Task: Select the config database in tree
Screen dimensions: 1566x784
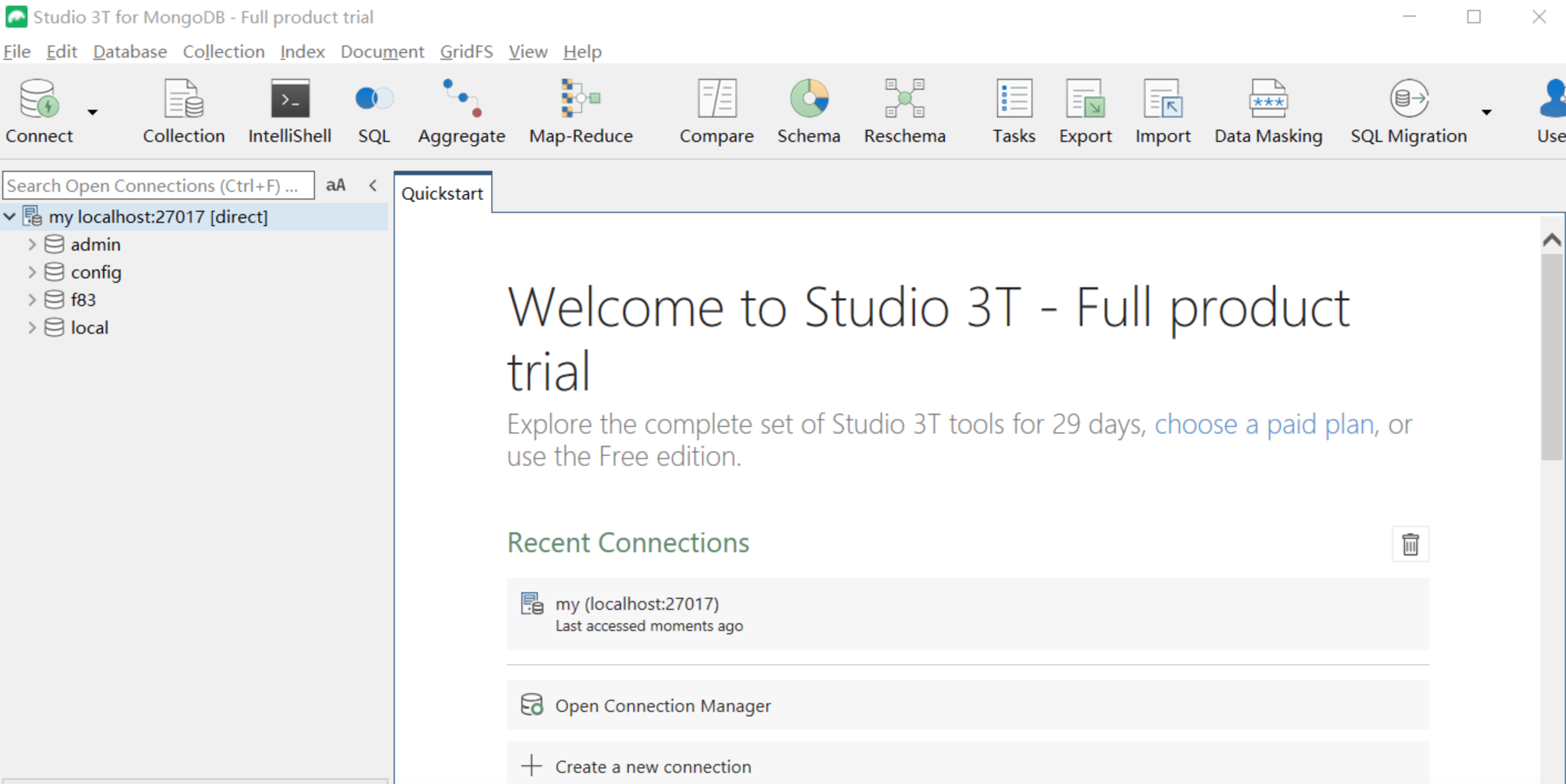Action: coord(96,272)
